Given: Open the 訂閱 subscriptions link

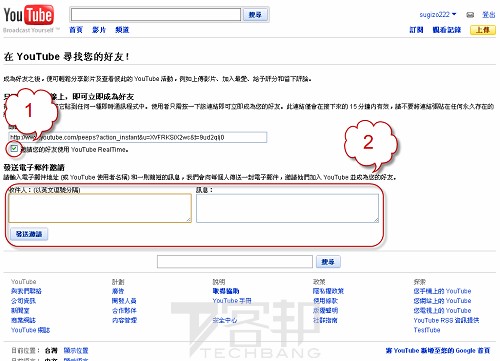Looking at the screenshot, I should point(416,30).
